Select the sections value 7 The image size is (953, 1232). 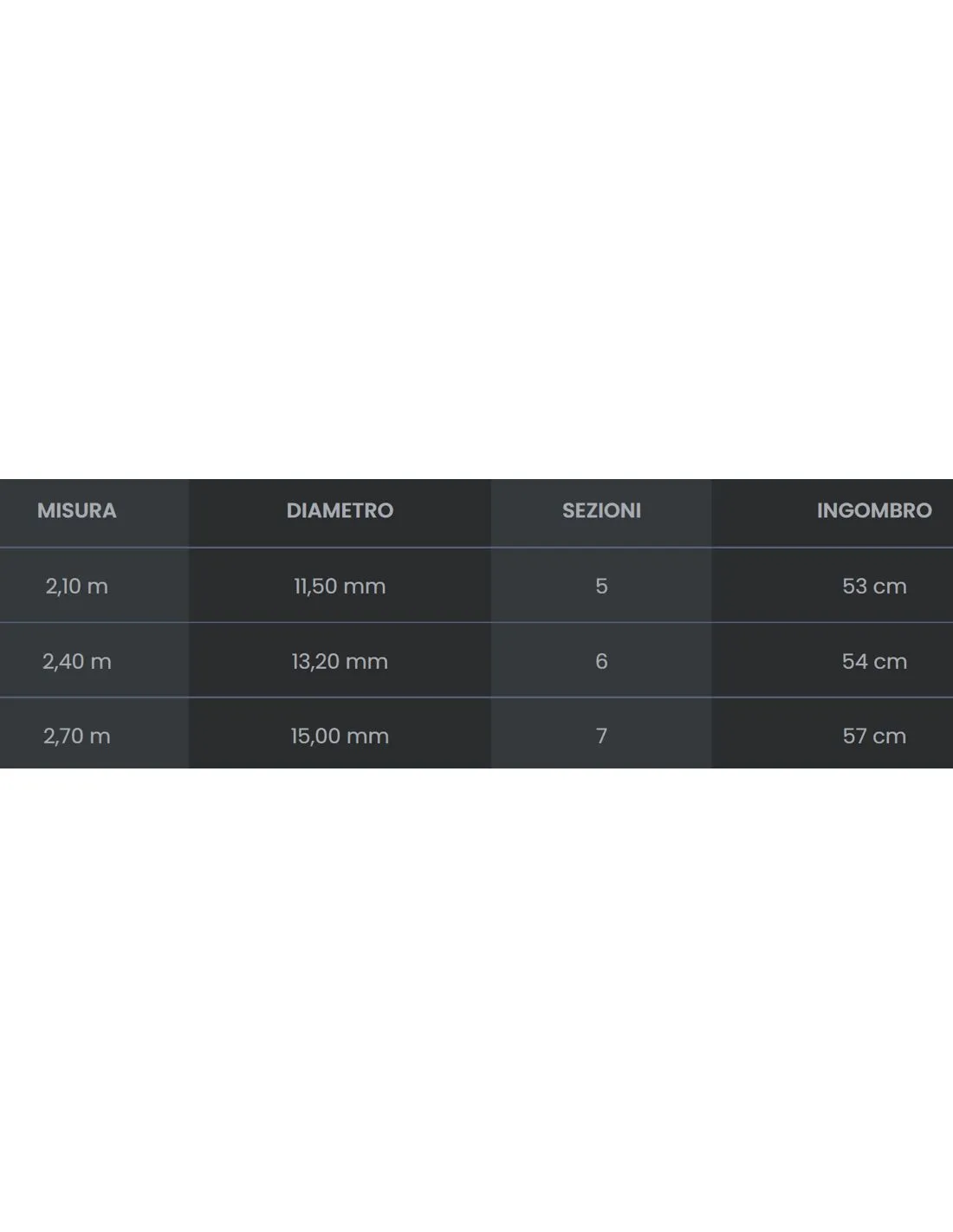coord(601,736)
